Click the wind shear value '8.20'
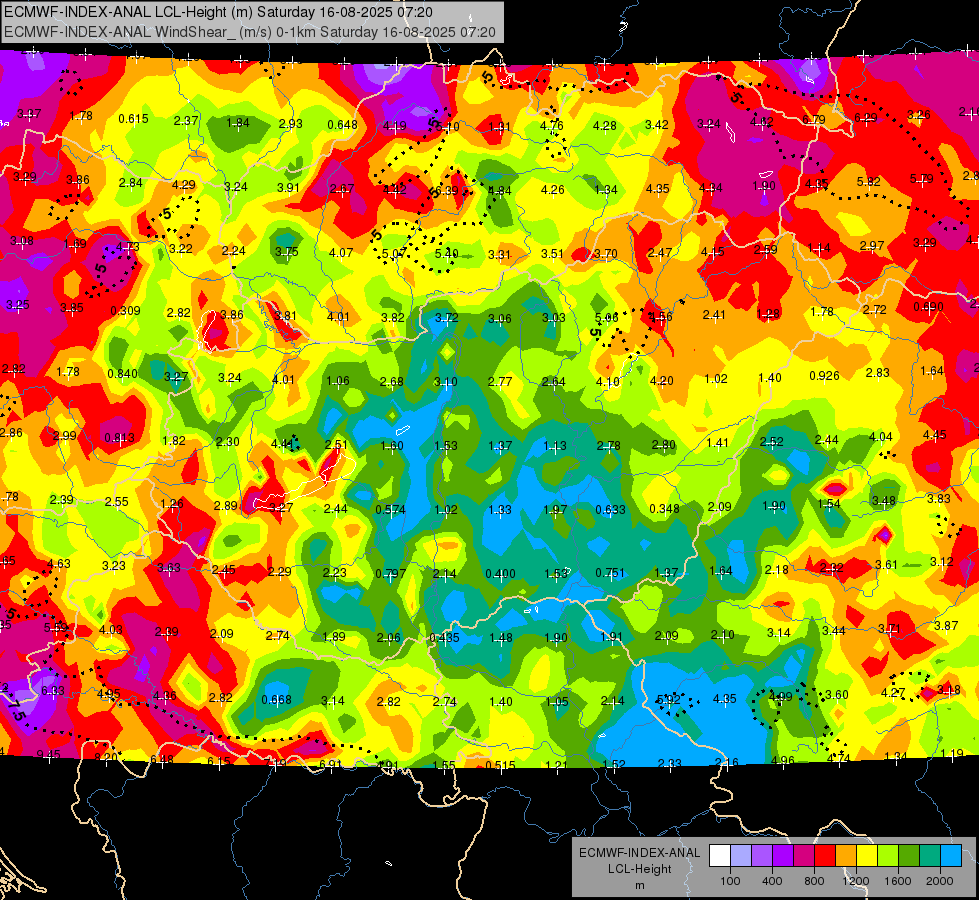979x900 pixels. 105,757
